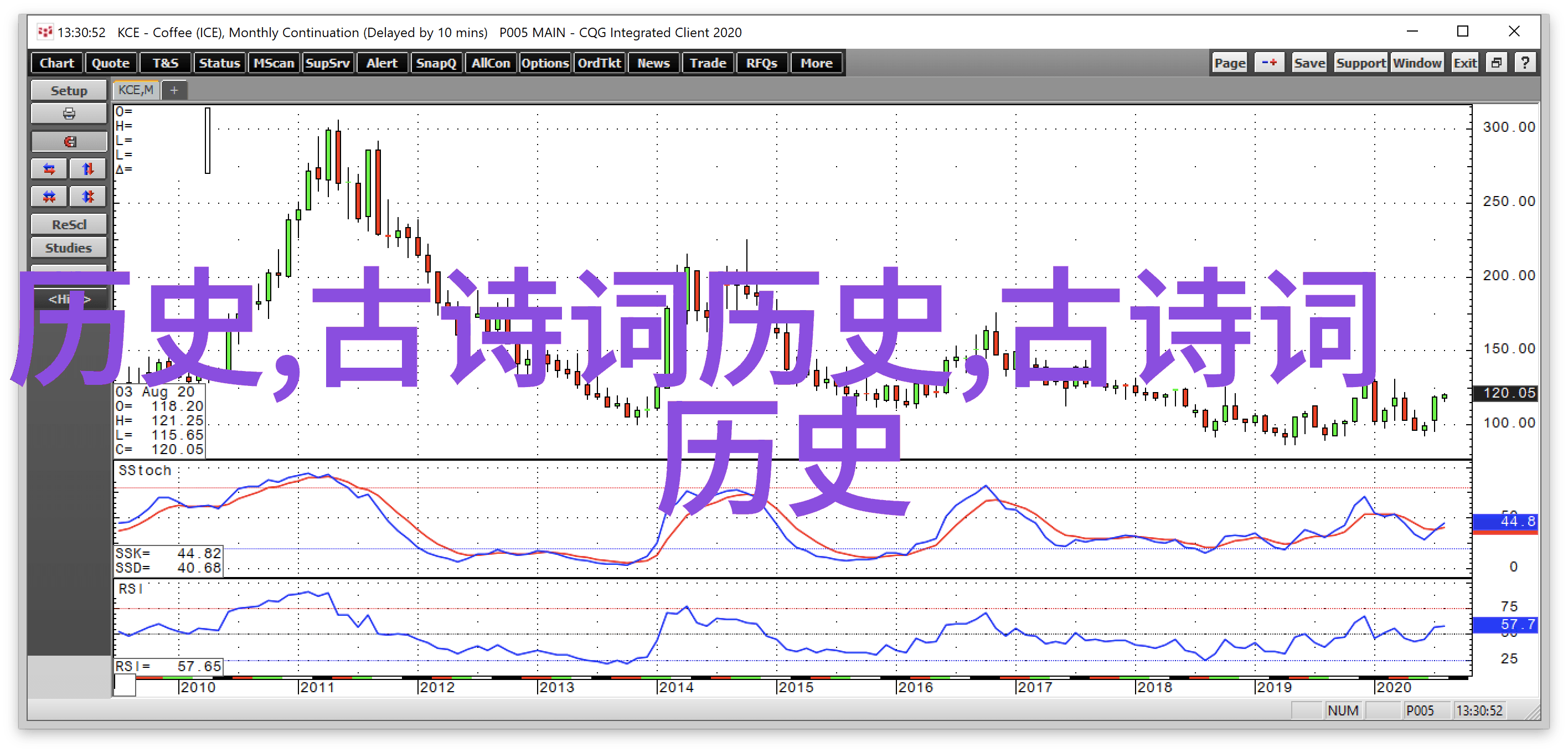This screenshot has width=1568, height=752.
Task: Open the Status toolbar item
Action: point(219,63)
